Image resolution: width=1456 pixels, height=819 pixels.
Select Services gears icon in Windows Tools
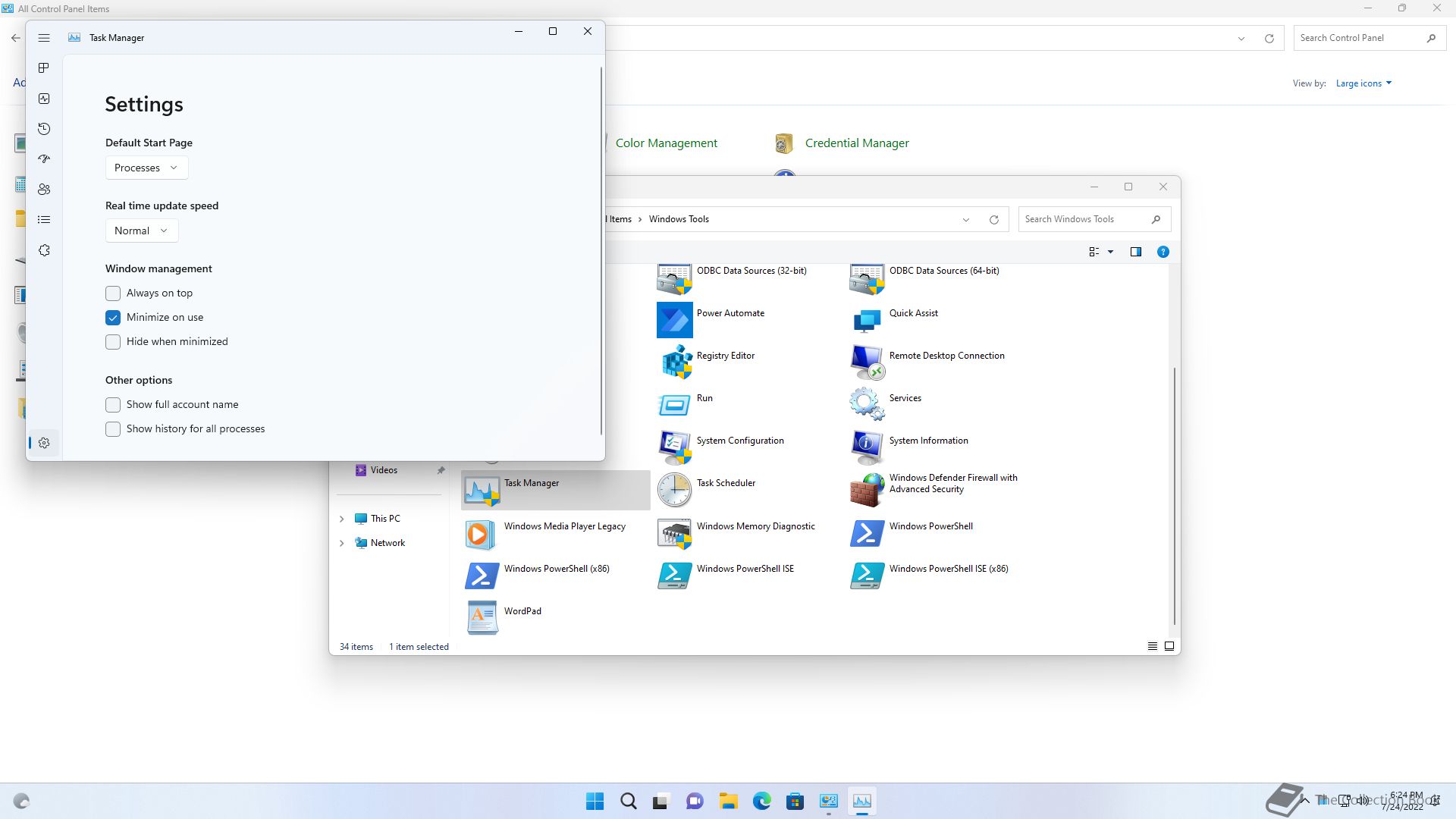click(867, 404)
